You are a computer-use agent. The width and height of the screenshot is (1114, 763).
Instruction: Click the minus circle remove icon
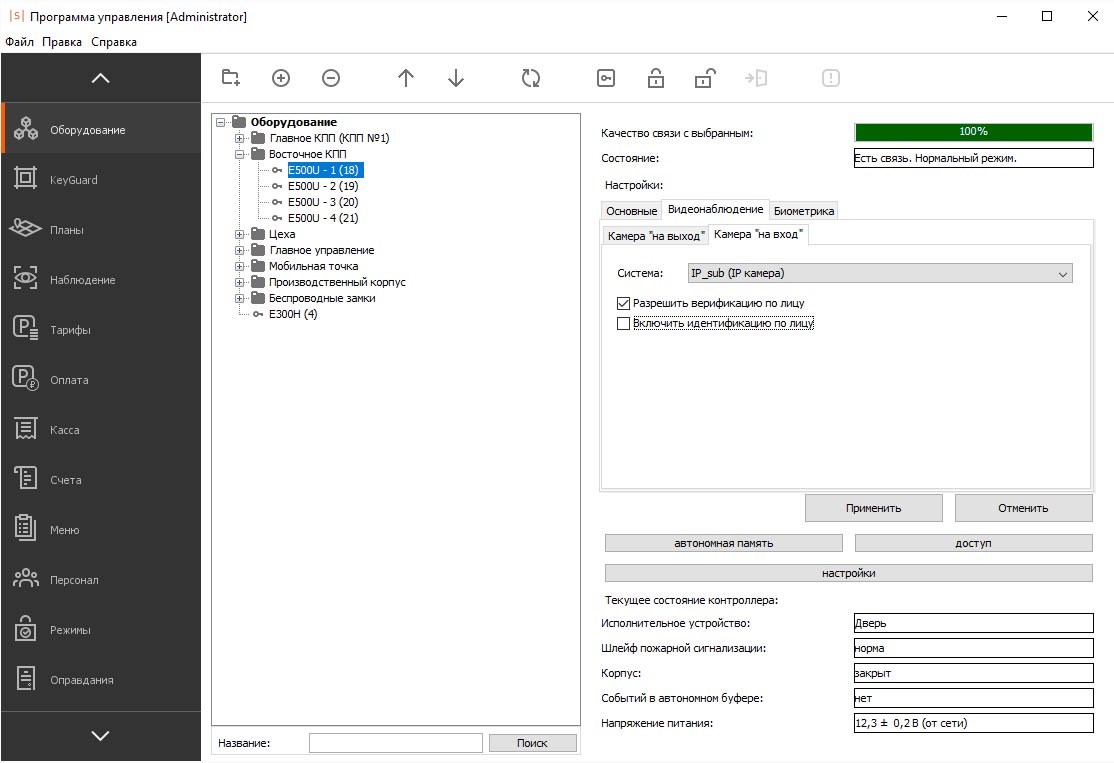tap(331, 78)
